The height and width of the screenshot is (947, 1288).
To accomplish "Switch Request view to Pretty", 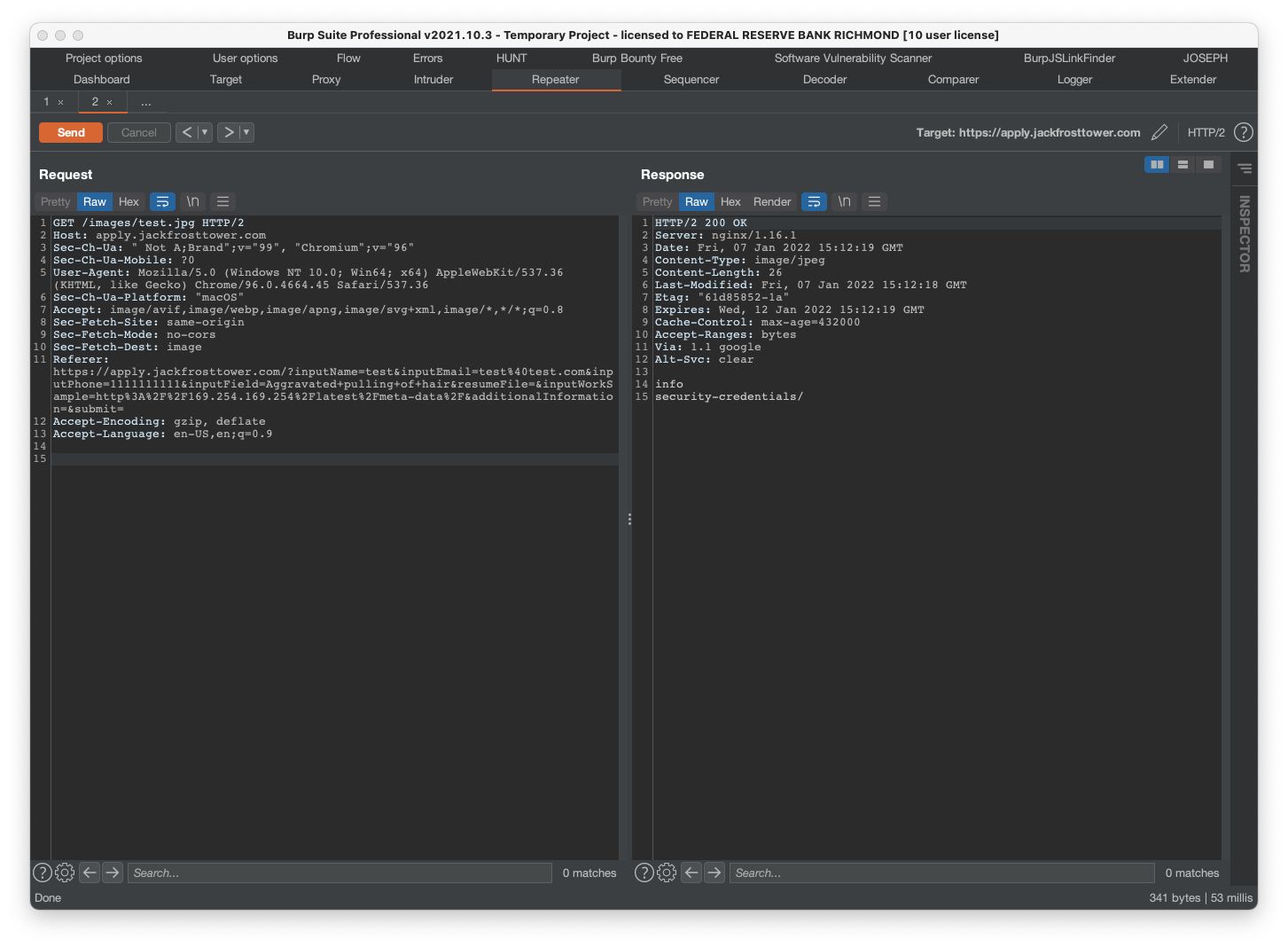I will (x=55, y=202).
